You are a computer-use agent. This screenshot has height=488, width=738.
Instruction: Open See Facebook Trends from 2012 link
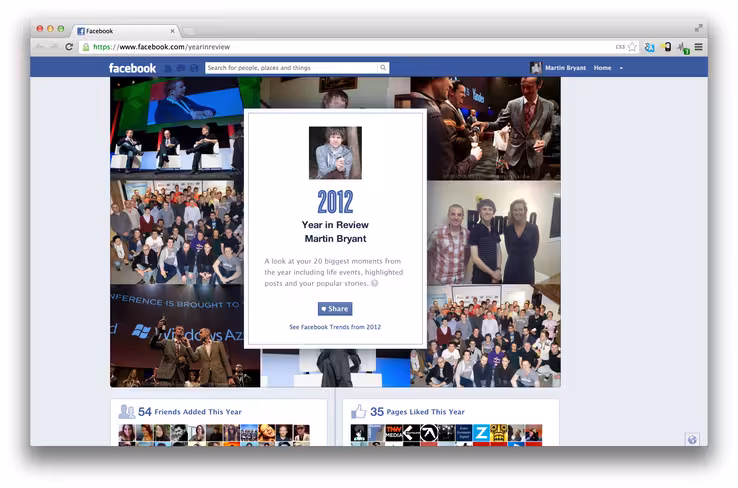click(335, 327)
